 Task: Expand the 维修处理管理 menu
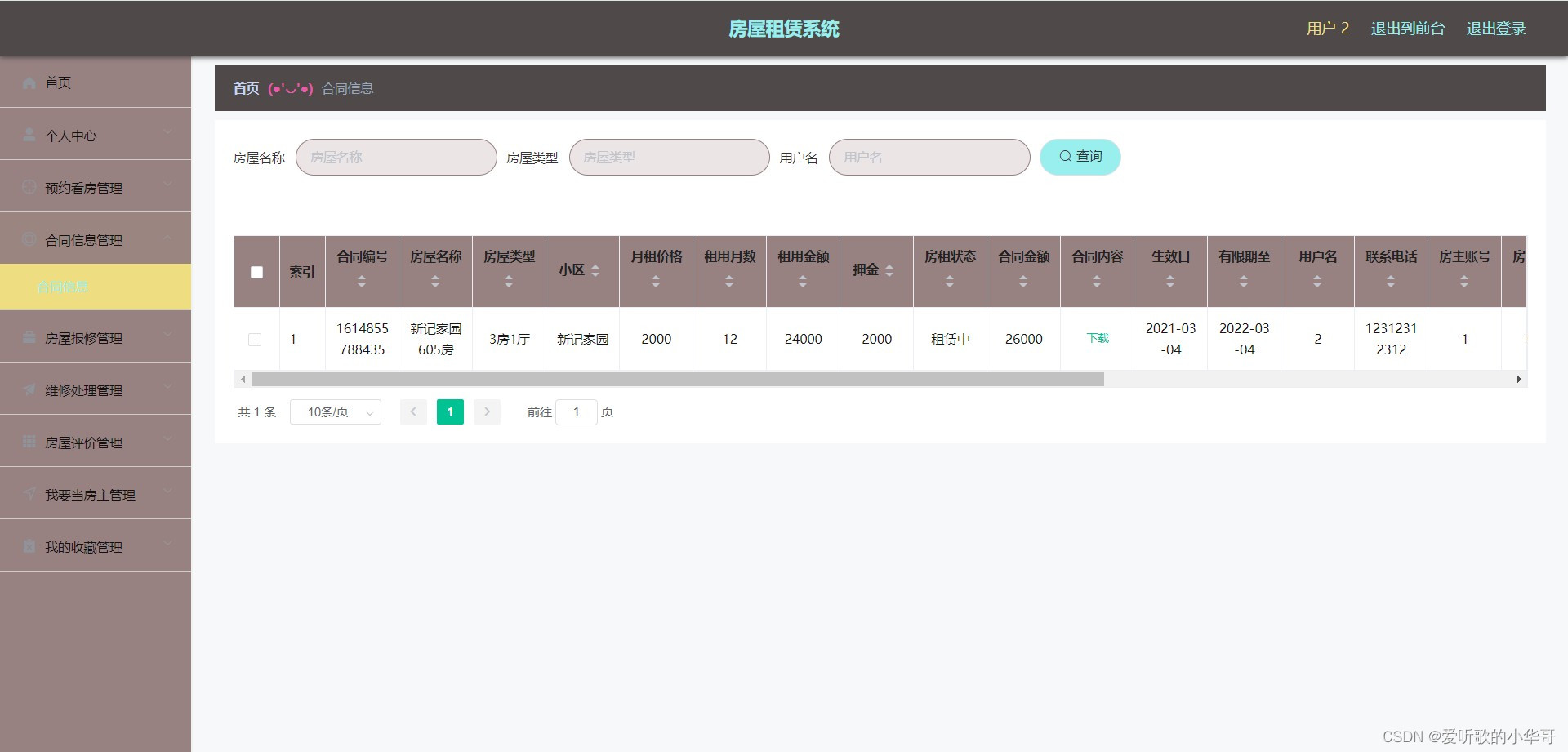coord(167,387)
